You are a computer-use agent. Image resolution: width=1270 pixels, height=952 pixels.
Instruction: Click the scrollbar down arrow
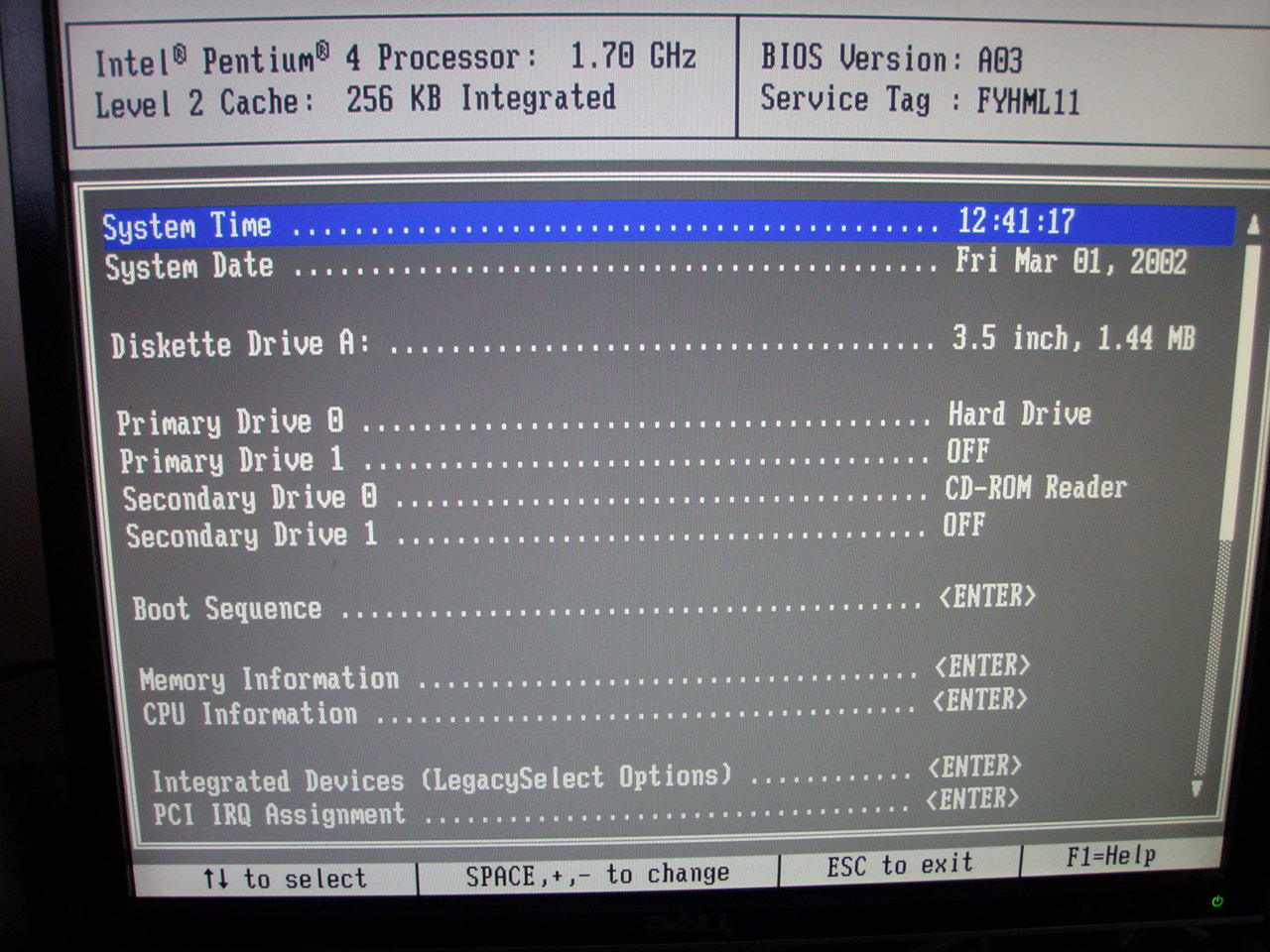pyautogui.click(x=1198, y=788)
